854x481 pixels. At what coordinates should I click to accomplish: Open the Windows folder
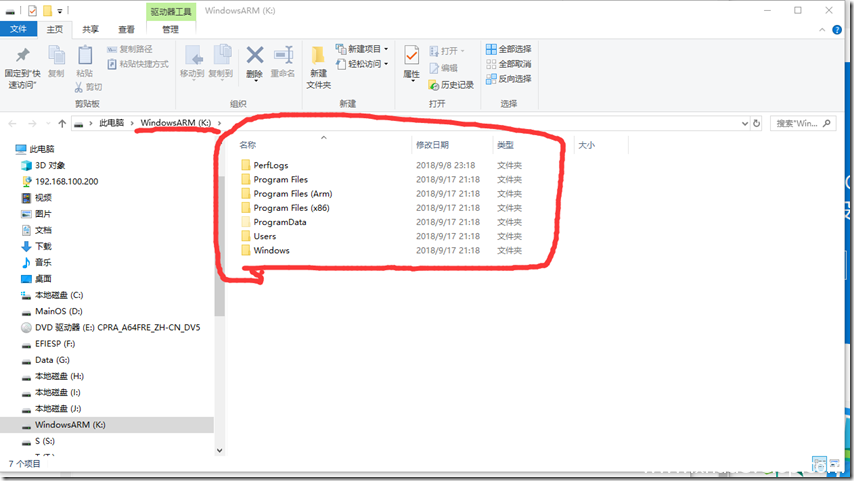pos(271,251)
